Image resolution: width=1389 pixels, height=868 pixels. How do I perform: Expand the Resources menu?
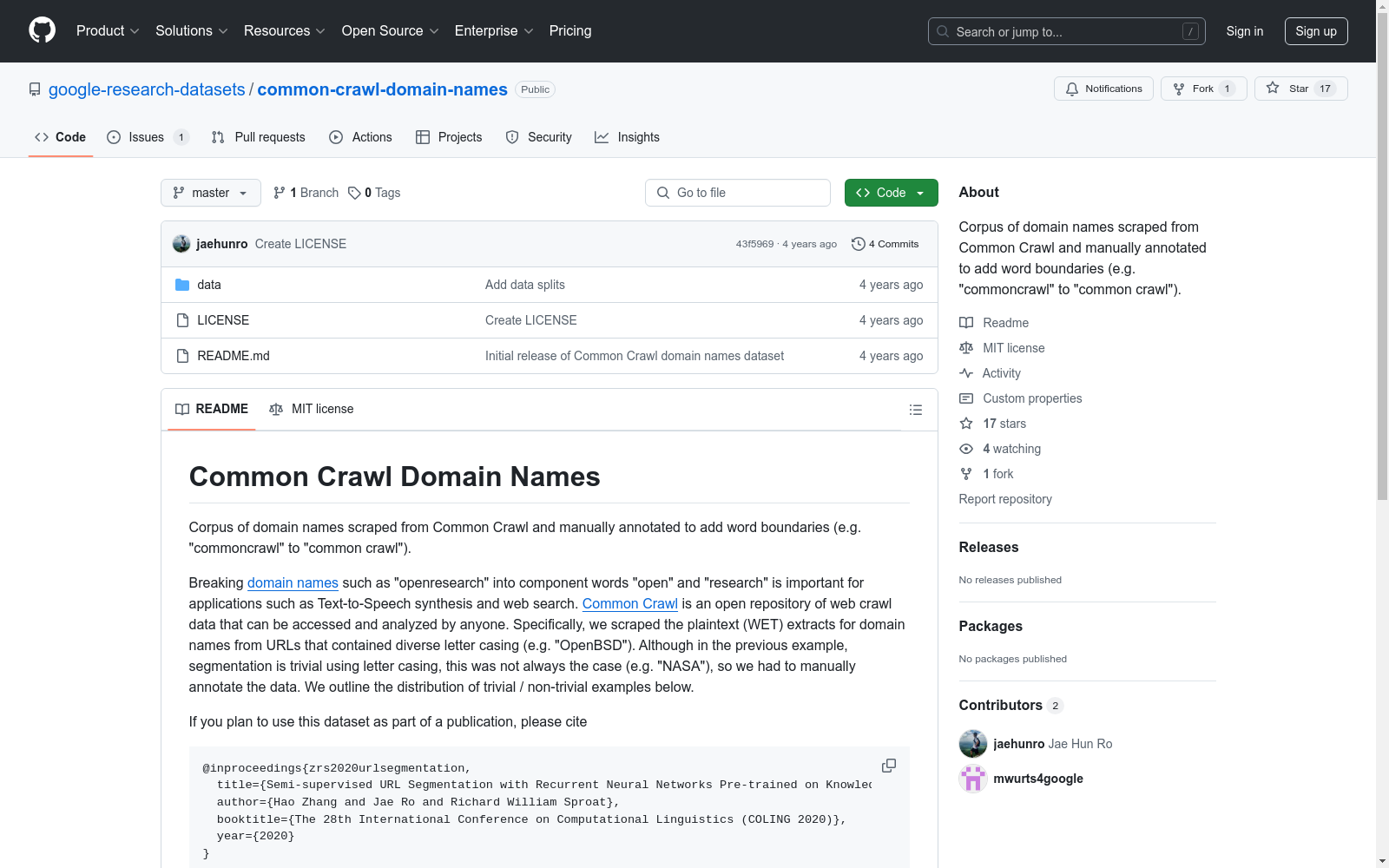285,30
